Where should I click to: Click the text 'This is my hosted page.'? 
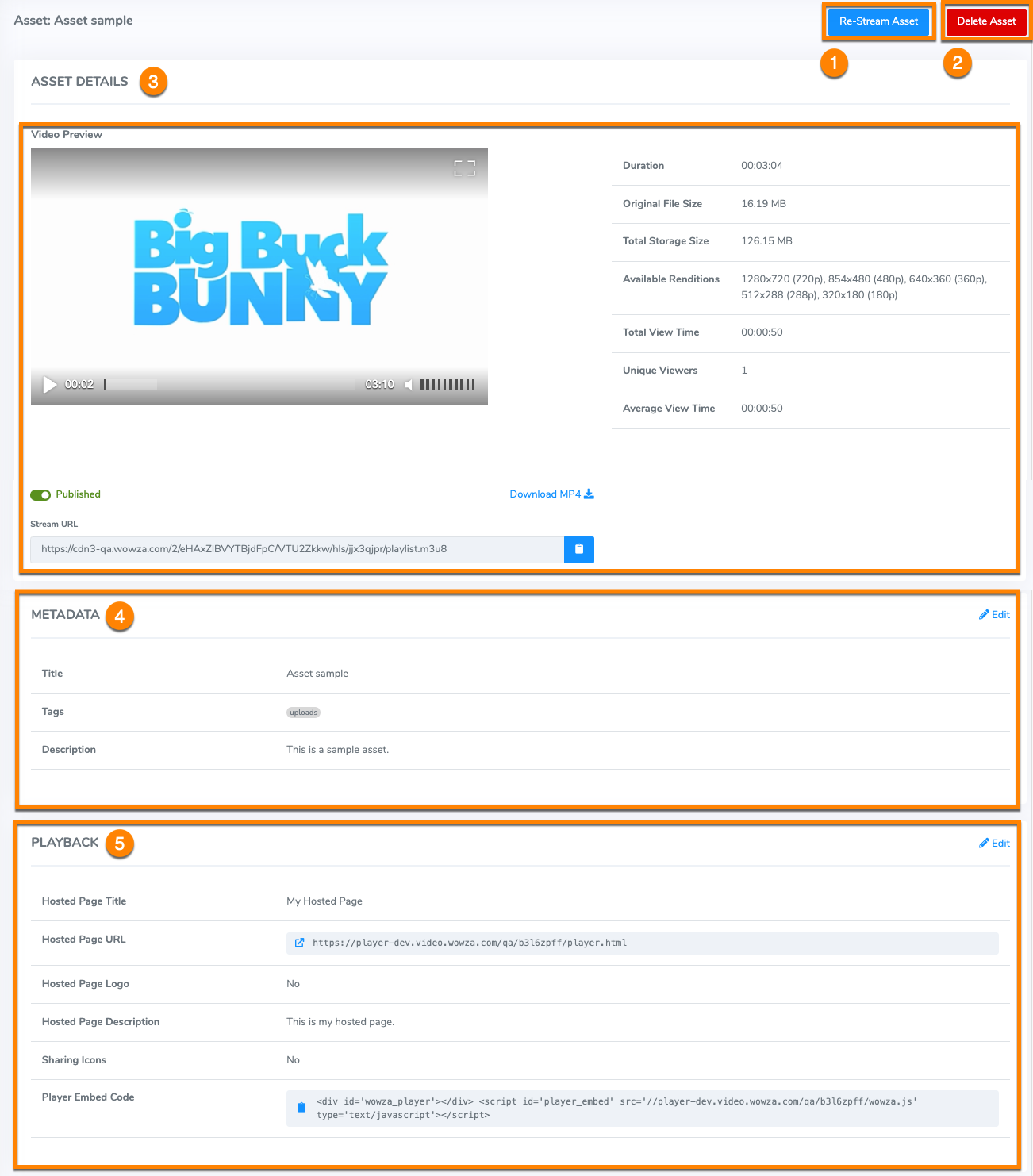[340, 1022]
